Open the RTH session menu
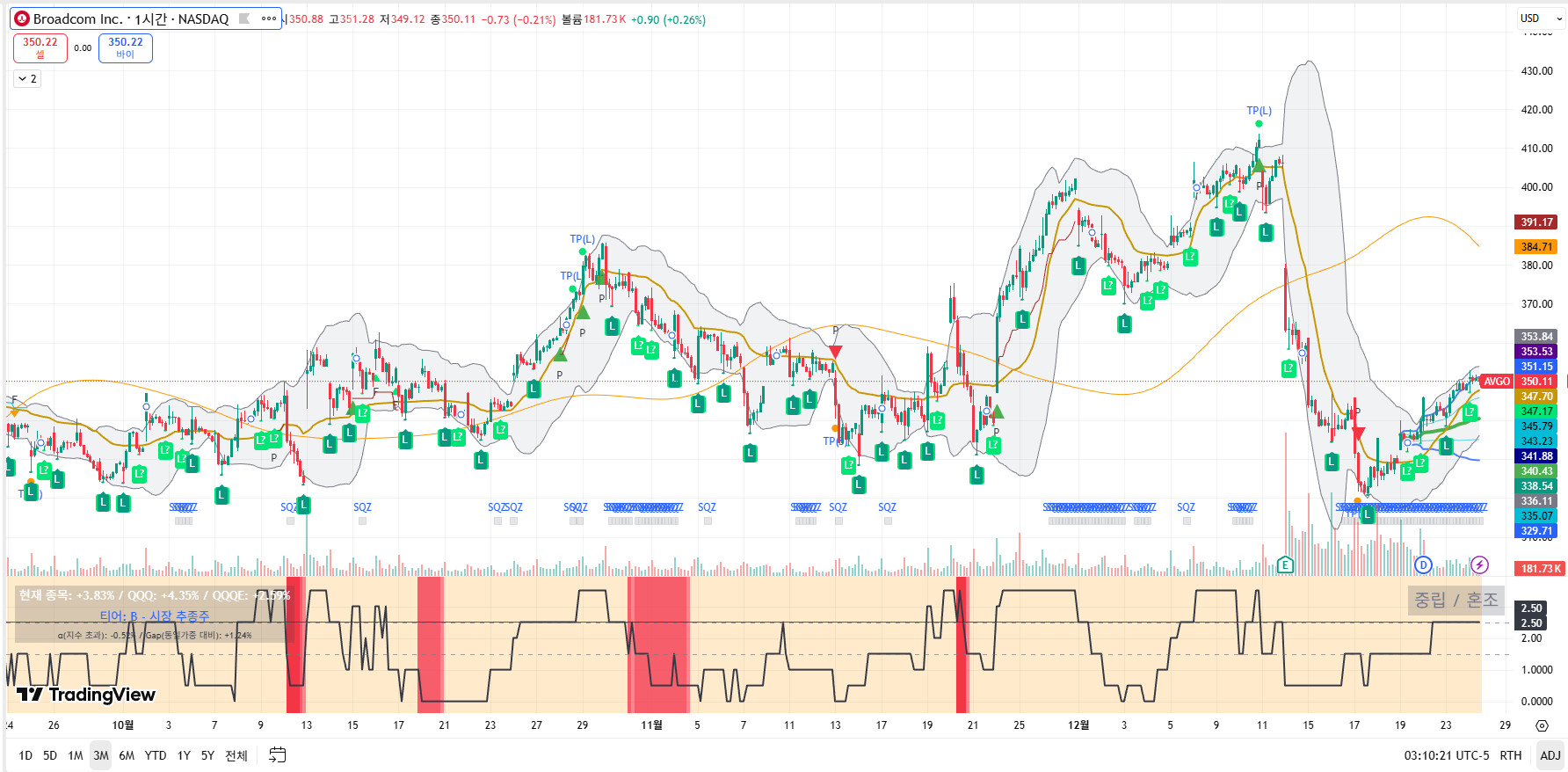 [x=1511, y=755]
